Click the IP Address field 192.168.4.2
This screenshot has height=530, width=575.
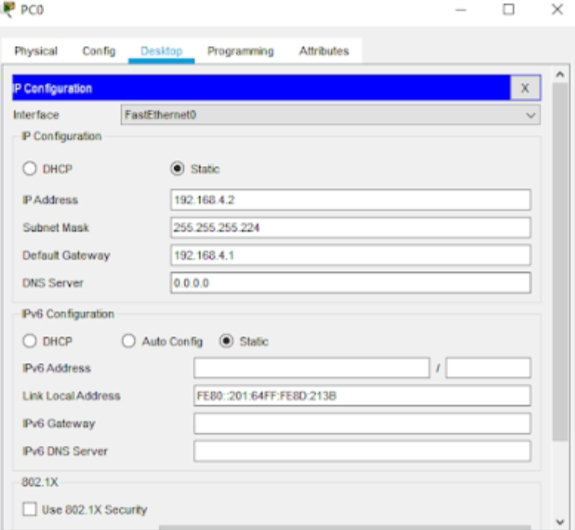click(x=351, y=200)
